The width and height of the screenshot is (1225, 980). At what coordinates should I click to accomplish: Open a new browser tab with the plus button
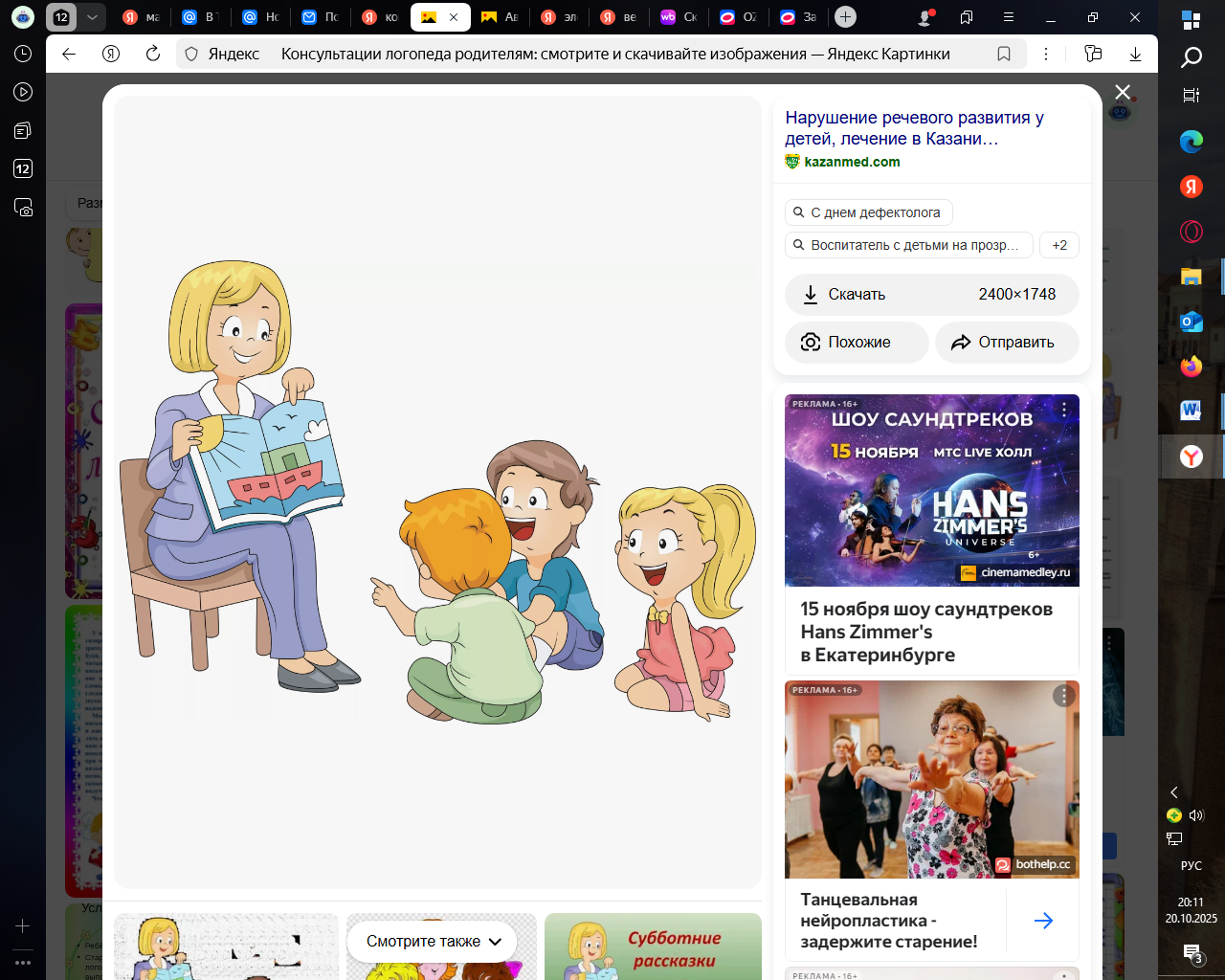[845, 17]
